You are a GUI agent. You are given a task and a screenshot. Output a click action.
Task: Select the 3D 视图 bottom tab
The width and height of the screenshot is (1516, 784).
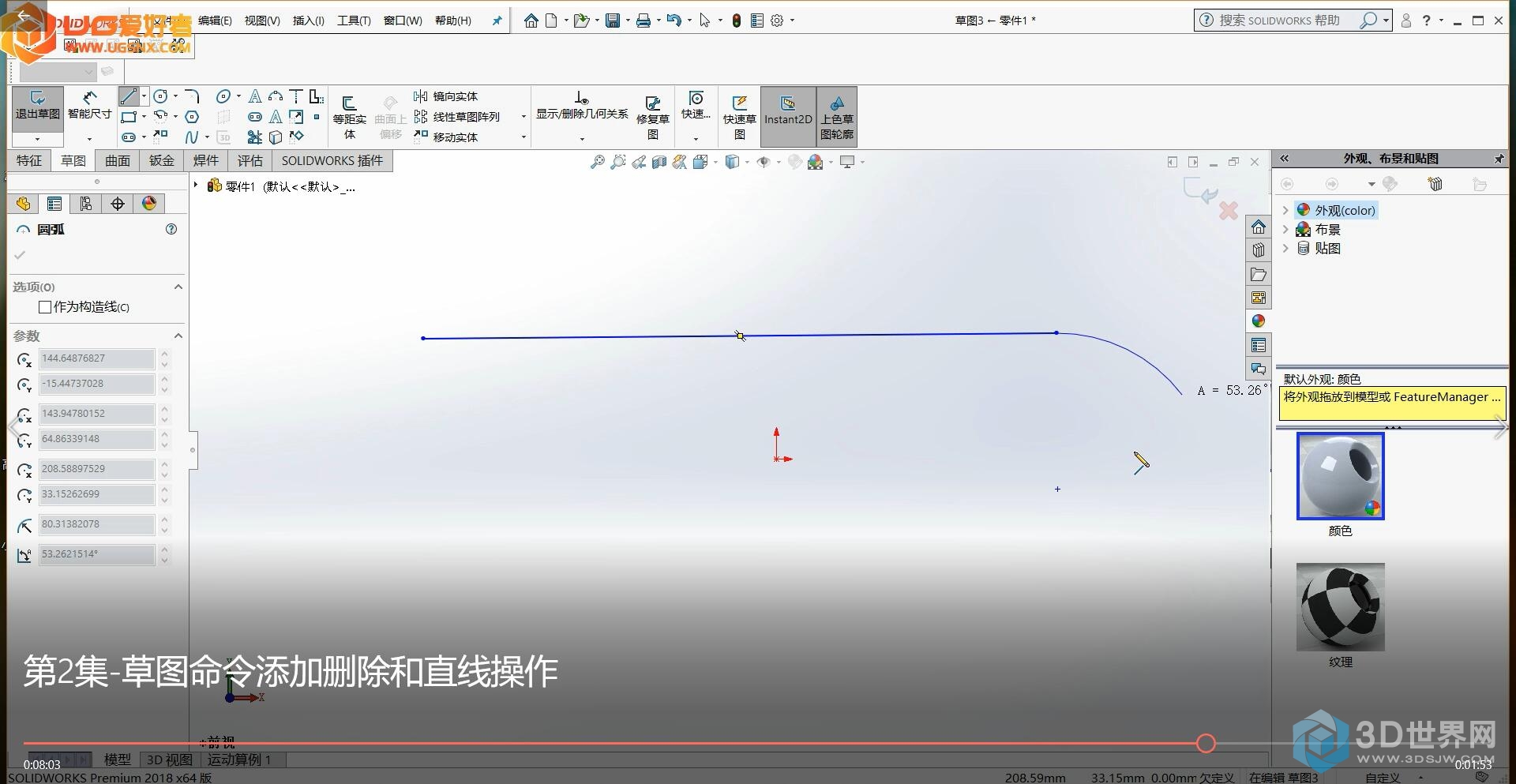tap(170, 760)
